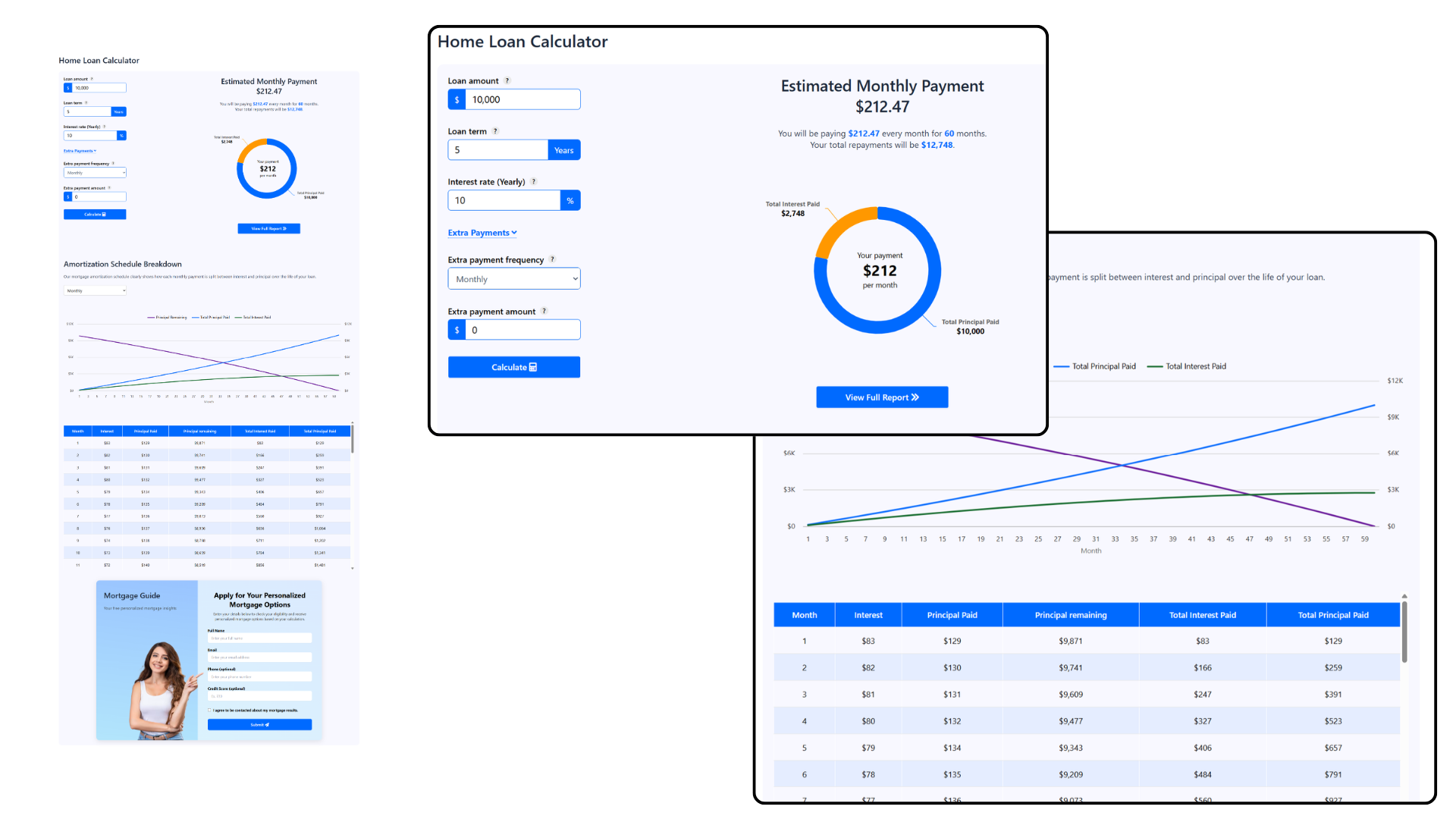The height and width of the screenshot is (819, 1456).
Task: Click the $484 cell in month 6 row
Action: pos(1203,774)
